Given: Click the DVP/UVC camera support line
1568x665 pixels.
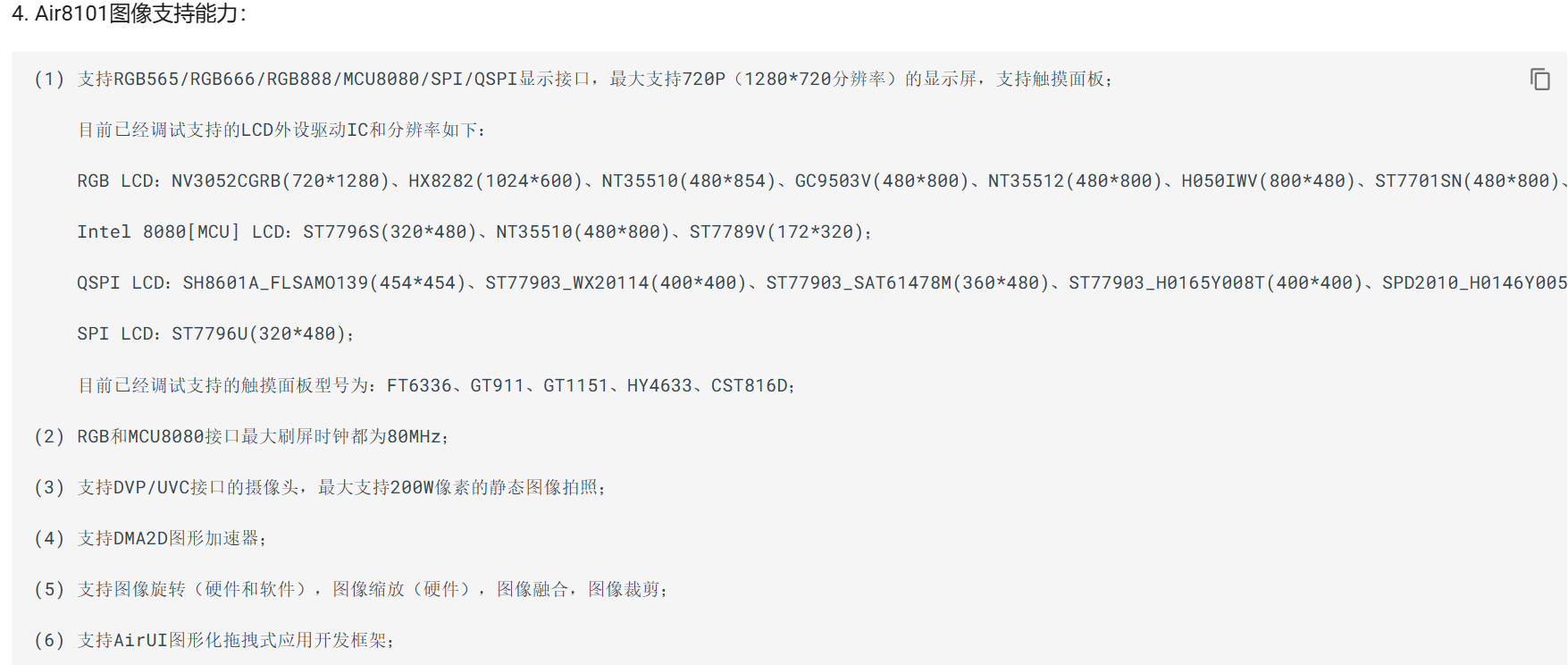Looking at the screenshot, I should click(x=340, y=488).
